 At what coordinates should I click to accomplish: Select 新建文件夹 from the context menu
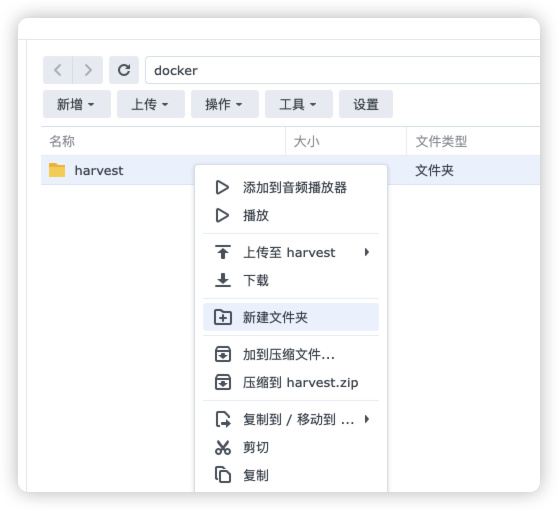coord(291,317)
